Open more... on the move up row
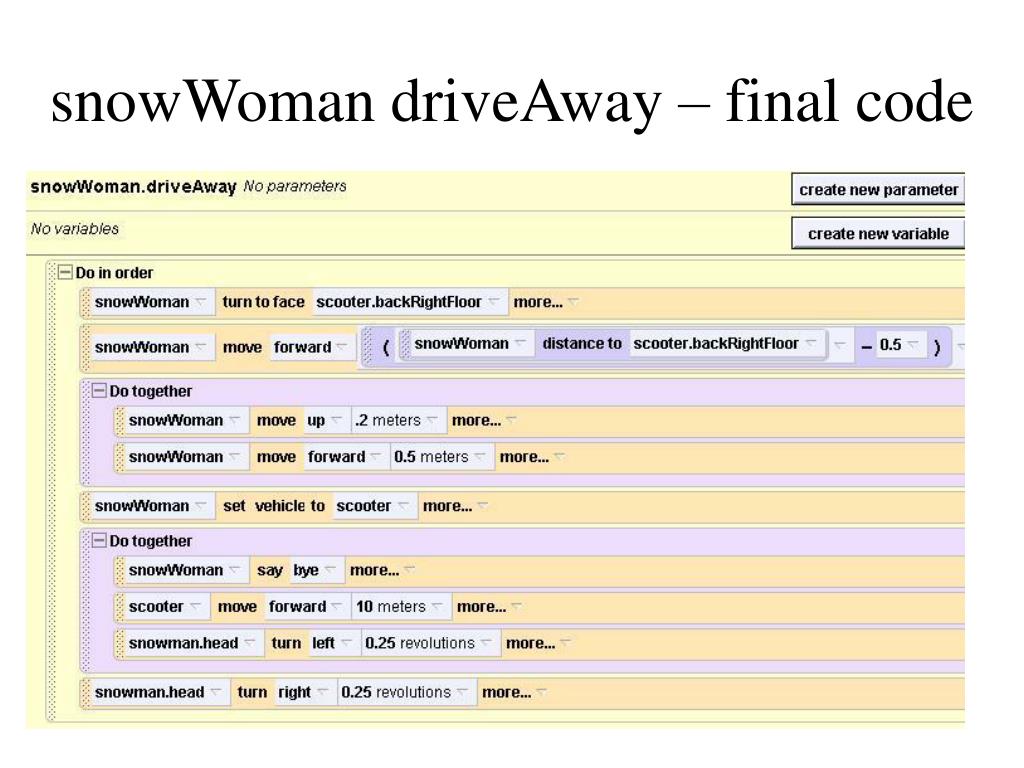Screen dimensions: 1024x768 (483, 420)
